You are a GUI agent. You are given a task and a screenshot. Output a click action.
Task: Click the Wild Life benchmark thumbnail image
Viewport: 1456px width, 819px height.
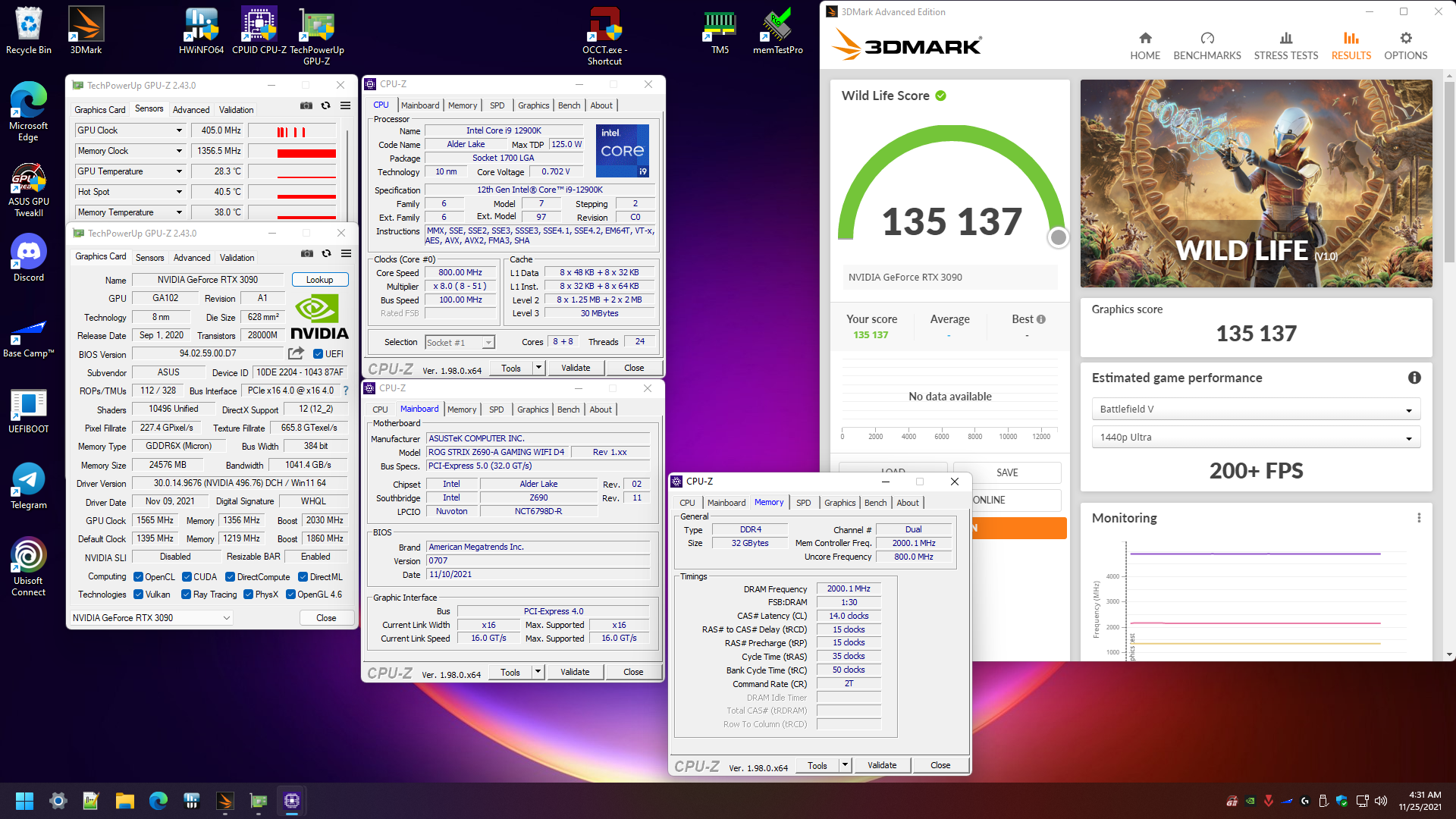(x=1256, y=184)
